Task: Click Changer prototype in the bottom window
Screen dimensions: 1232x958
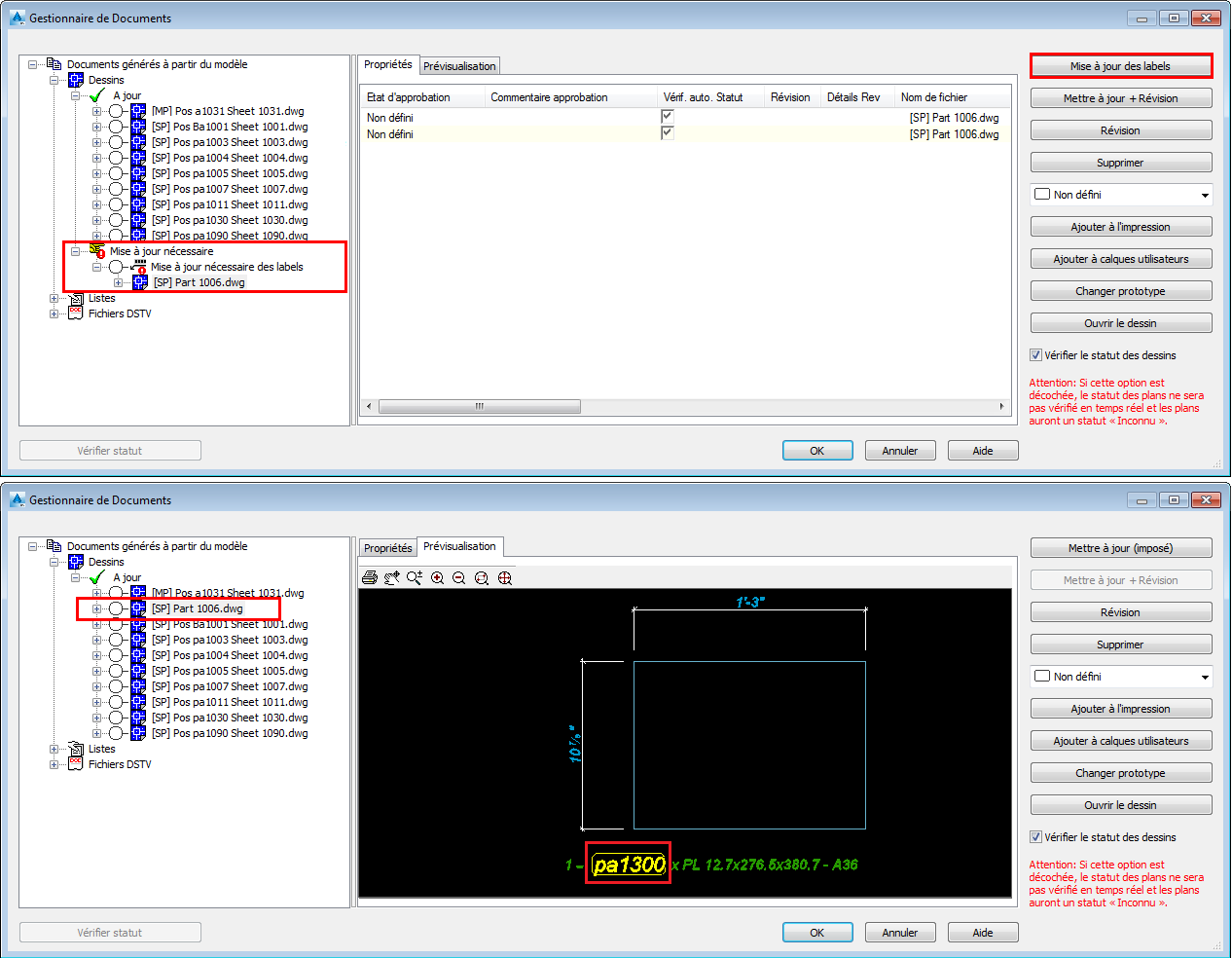Action: tap(1121, 773)
